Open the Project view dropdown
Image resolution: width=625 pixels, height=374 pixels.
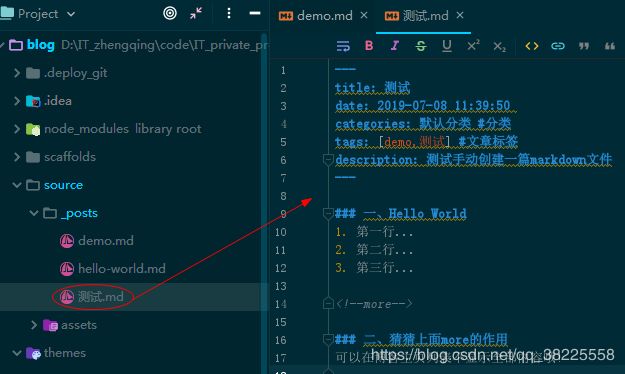click(x=71, y=14)
